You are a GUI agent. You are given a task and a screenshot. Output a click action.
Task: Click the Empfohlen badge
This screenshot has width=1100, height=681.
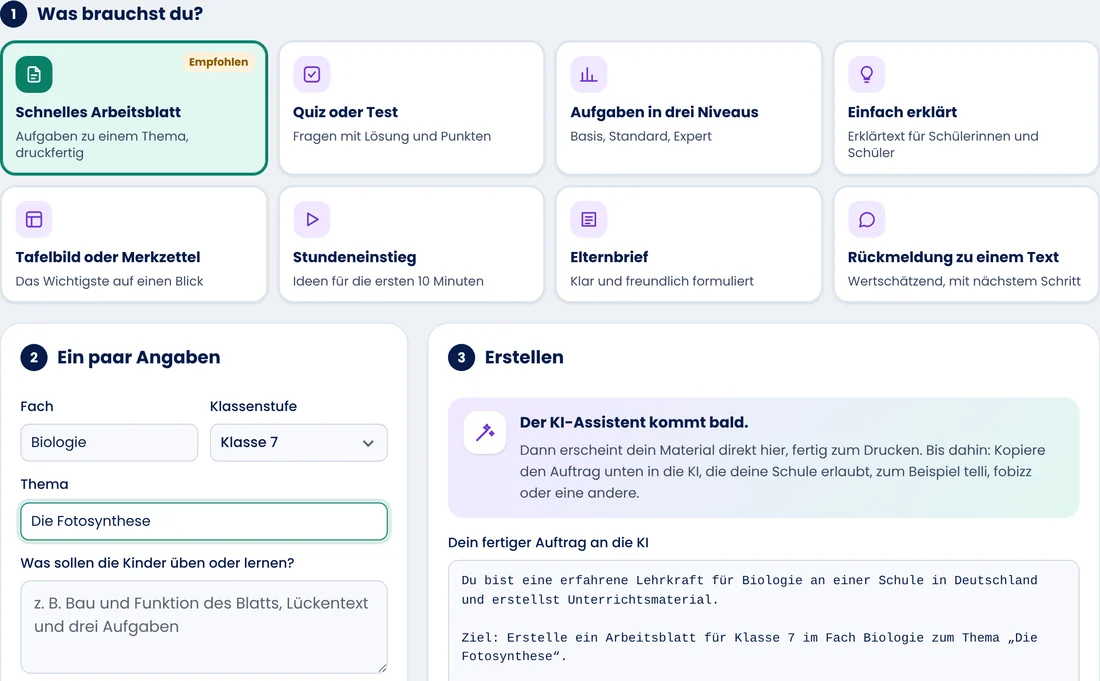click(x=218, y=62)
